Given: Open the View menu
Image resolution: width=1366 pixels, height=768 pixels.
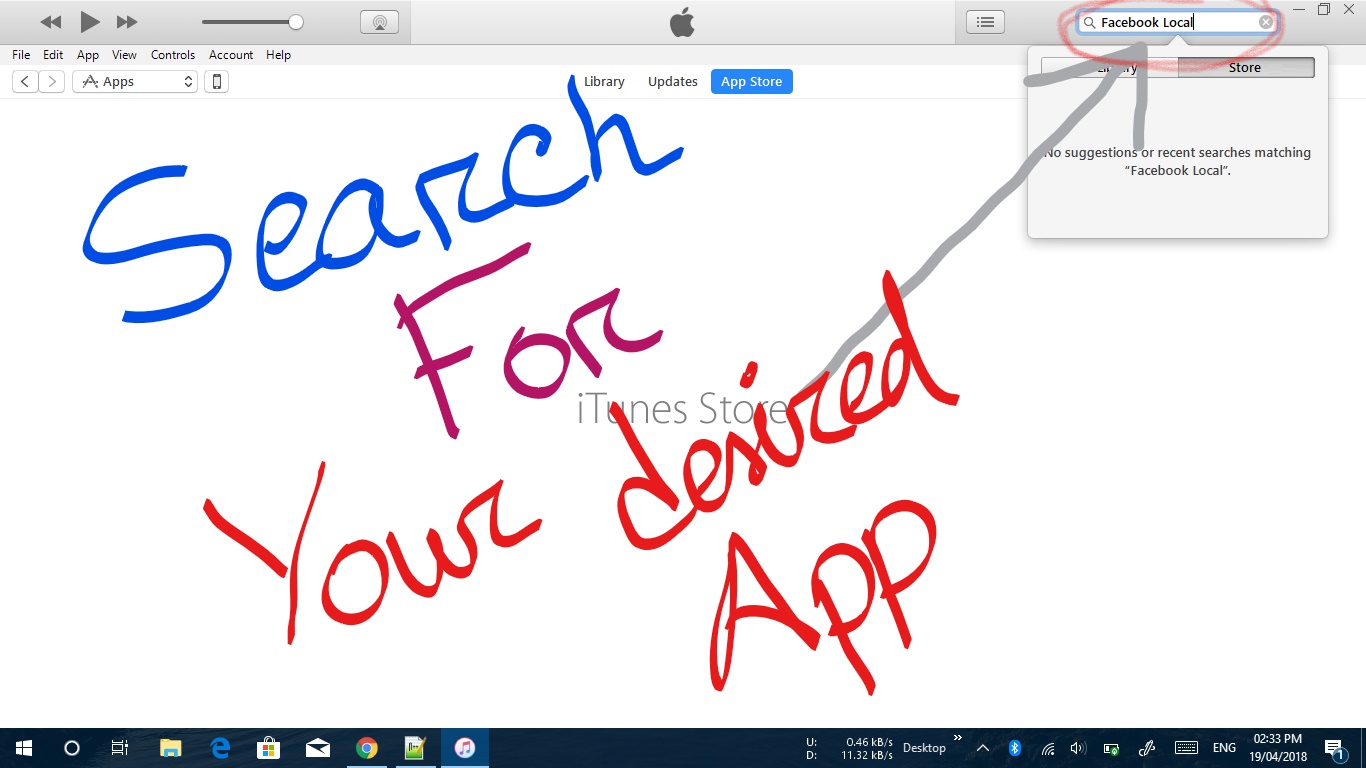Looking at the screenshot, I should [124, 55].
